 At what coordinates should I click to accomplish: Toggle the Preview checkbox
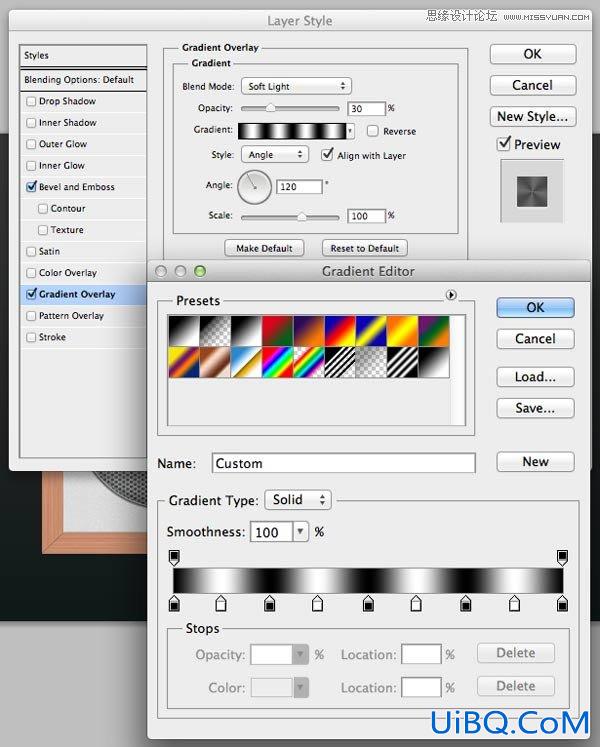click(503, 143)
